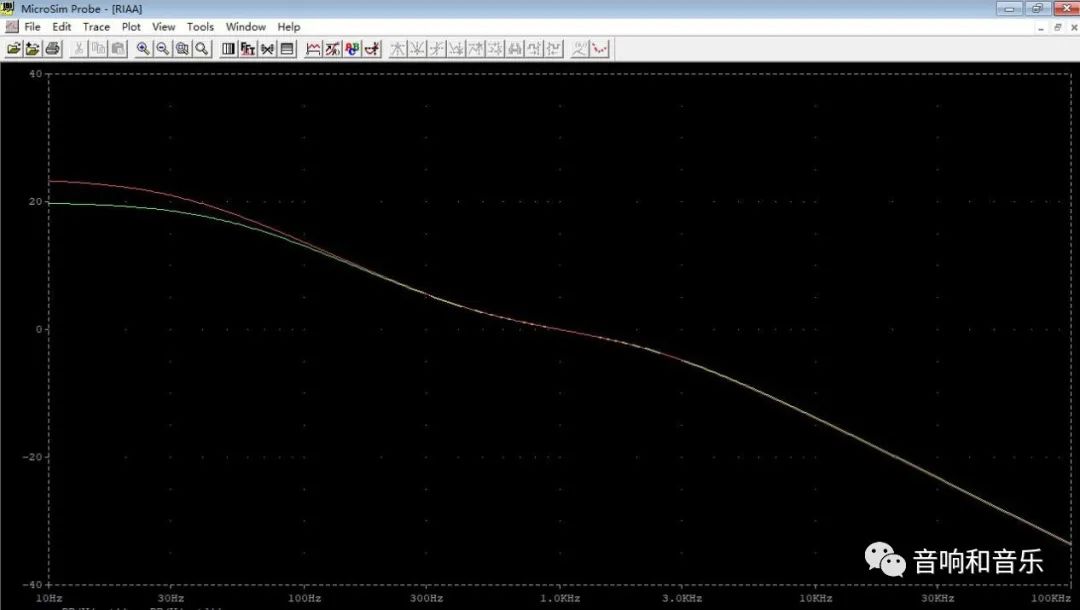Click the FFT Fourier icon

(248, 49)
